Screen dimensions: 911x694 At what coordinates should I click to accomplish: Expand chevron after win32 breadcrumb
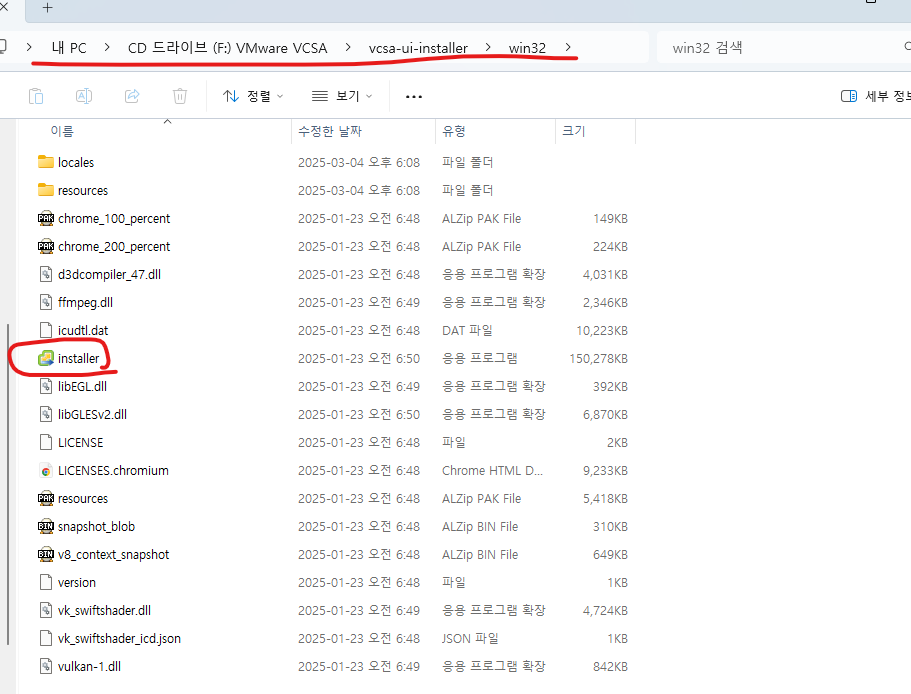[x=568, y=48]
